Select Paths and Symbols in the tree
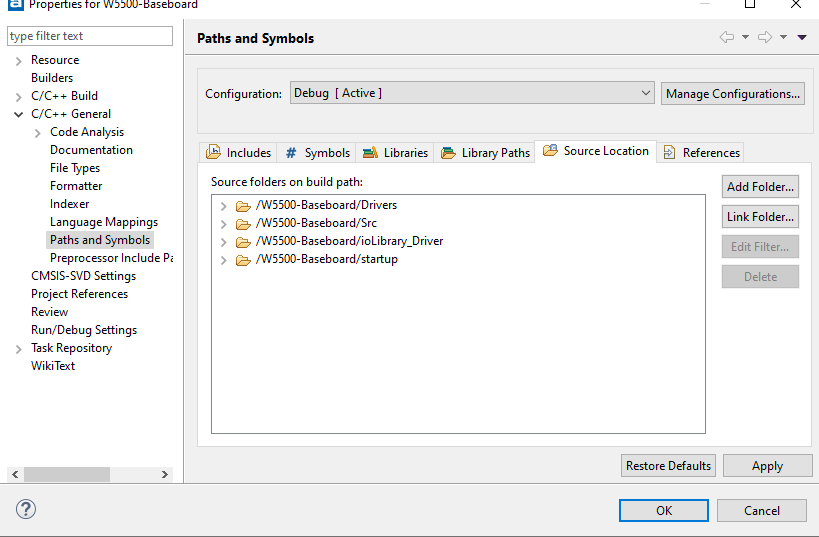Viewport: 819px width, 537px height. pos(100,240)
